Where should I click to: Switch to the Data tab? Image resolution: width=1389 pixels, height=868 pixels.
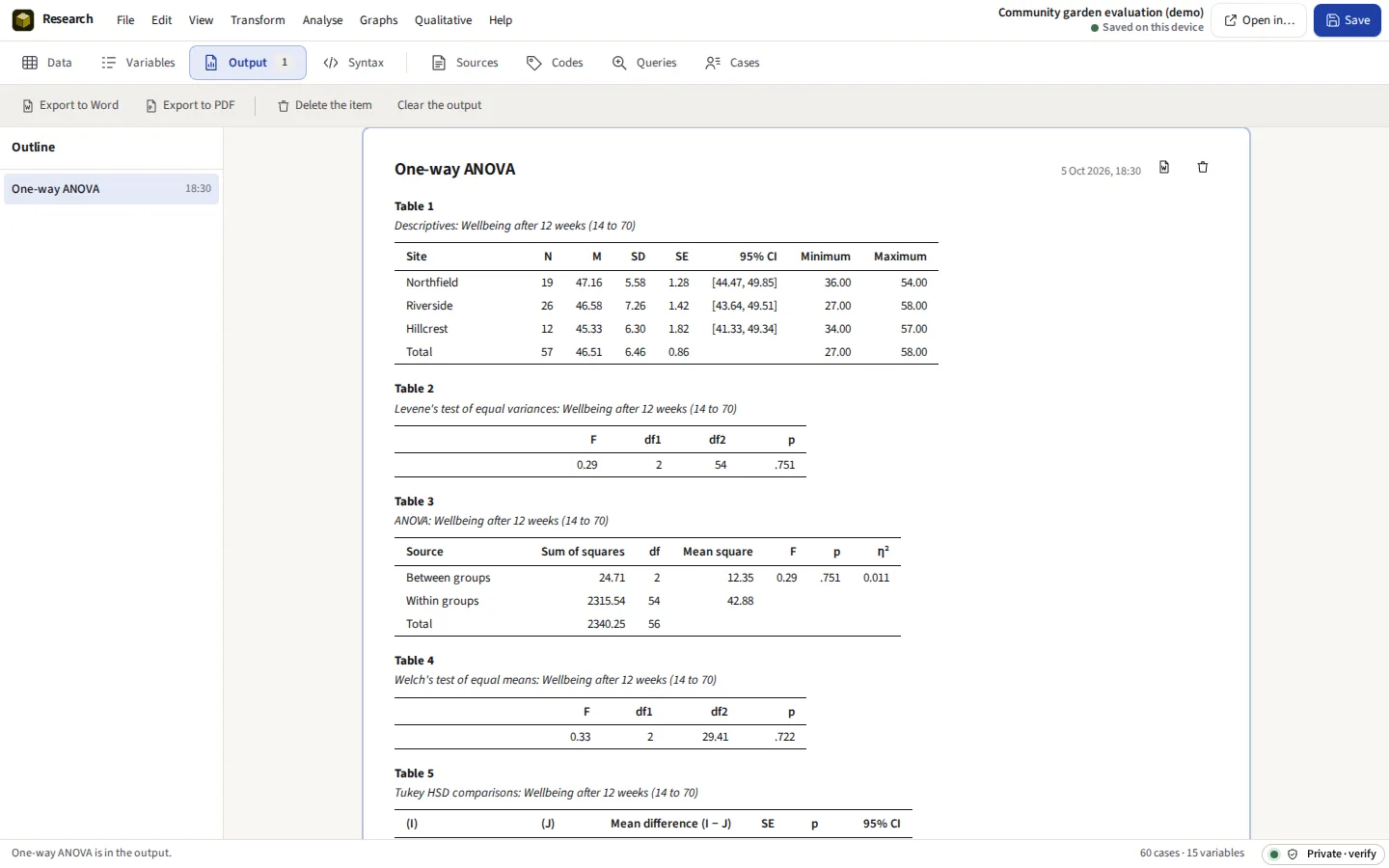tap(47, 63)
